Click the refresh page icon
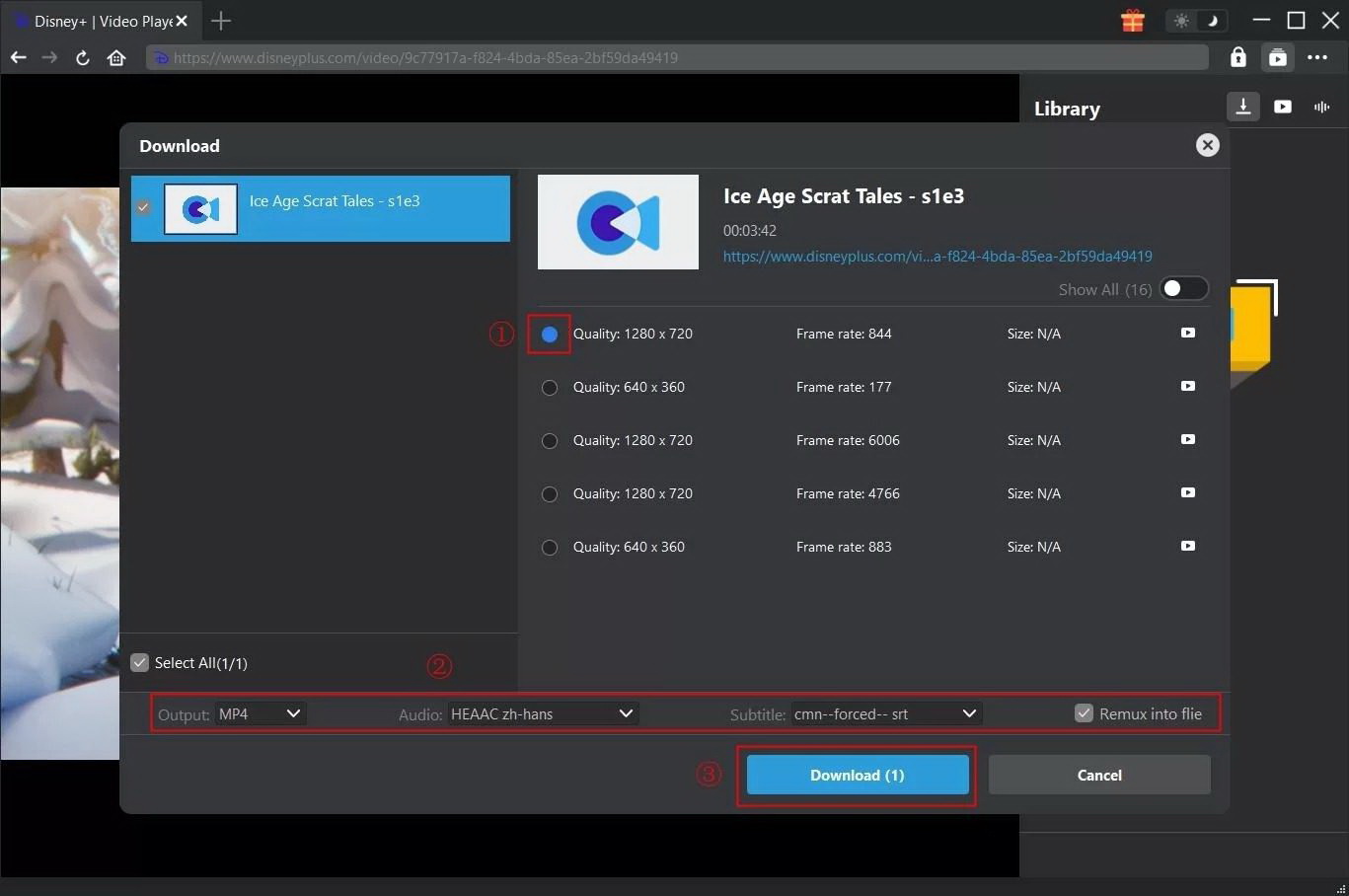Image resolution: width=1349 pixels, height=896 pixels. [82, 57]
